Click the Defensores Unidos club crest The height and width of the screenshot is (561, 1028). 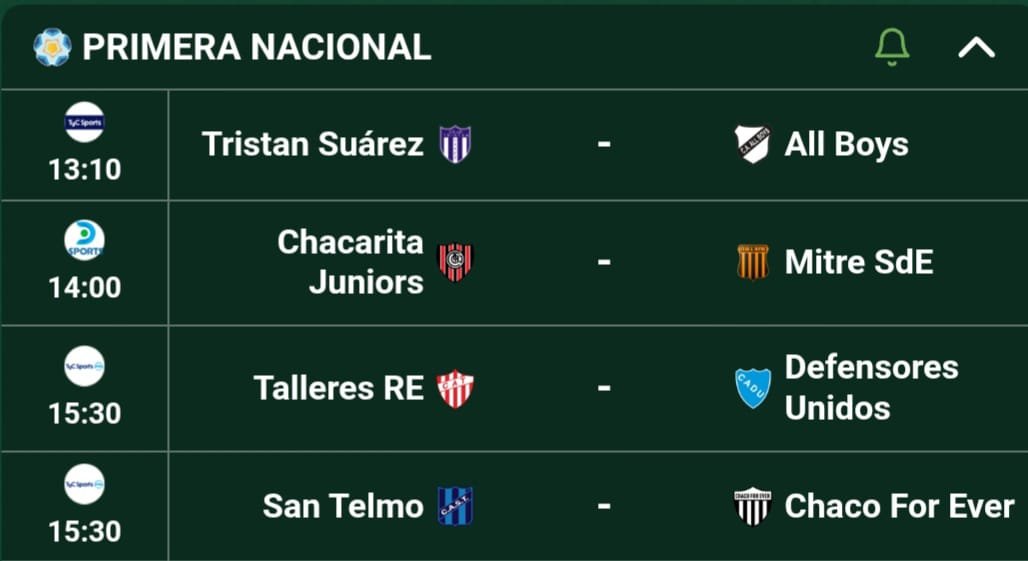click(753, 388)
